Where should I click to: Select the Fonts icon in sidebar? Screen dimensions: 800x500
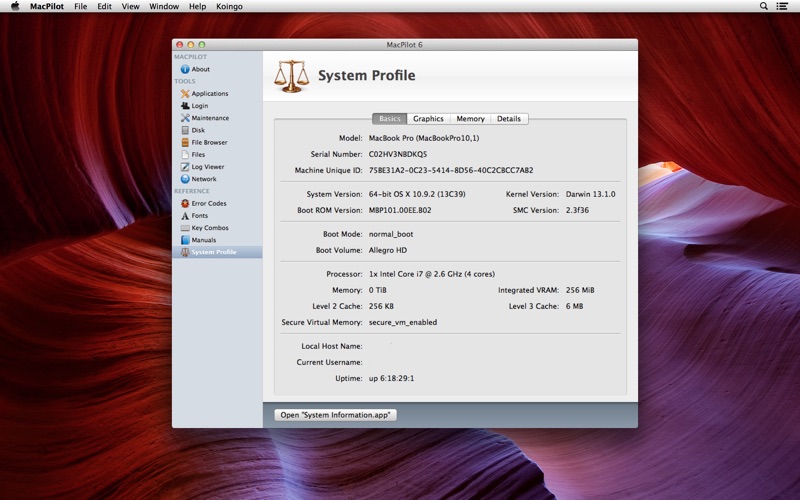[x=185, y=215]
